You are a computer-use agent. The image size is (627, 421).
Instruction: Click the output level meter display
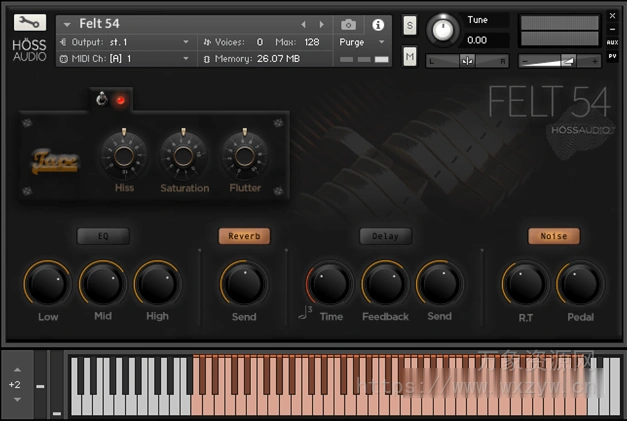(560, 31)
